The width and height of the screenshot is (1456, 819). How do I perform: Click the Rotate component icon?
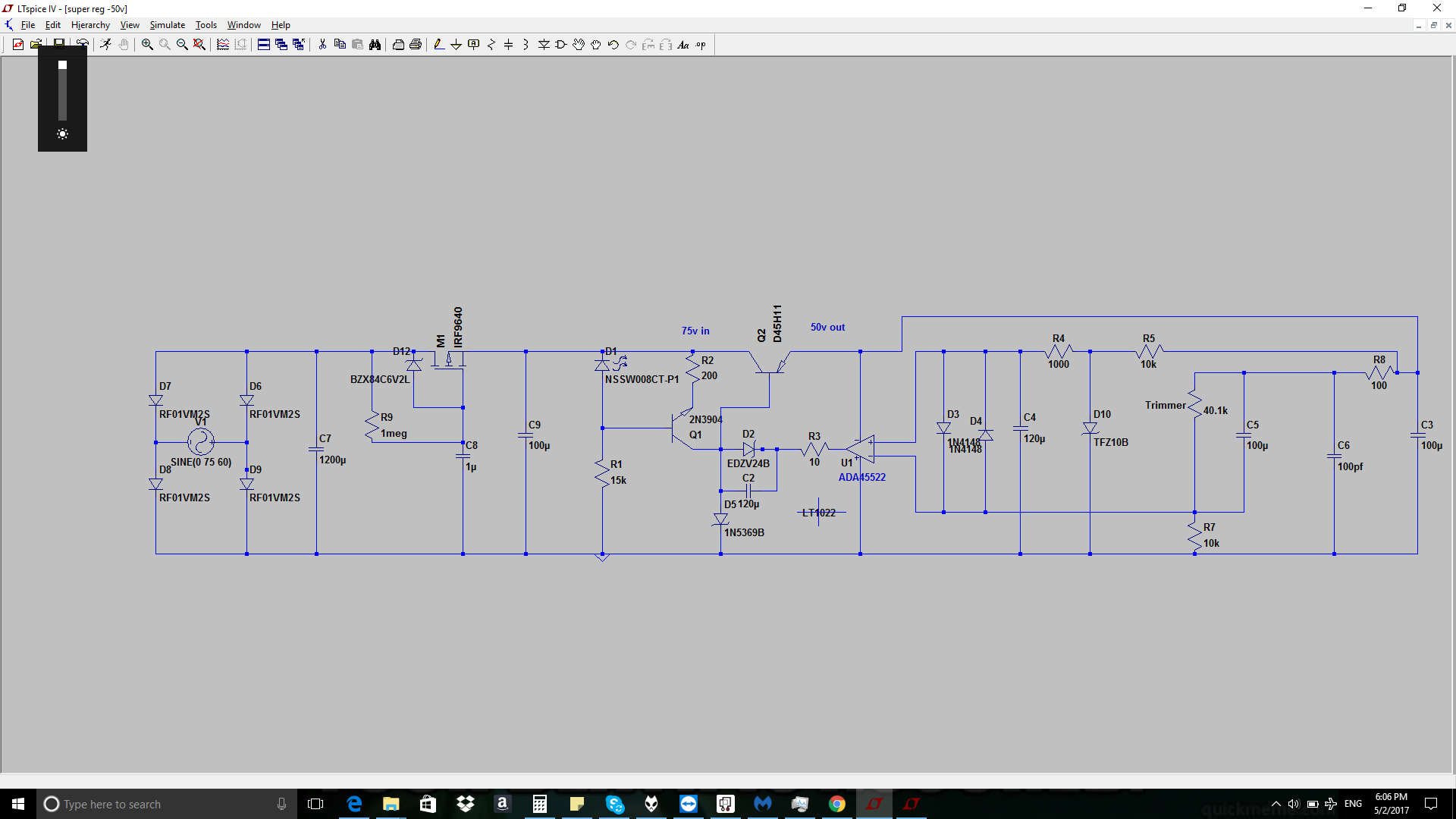(648, 45)
